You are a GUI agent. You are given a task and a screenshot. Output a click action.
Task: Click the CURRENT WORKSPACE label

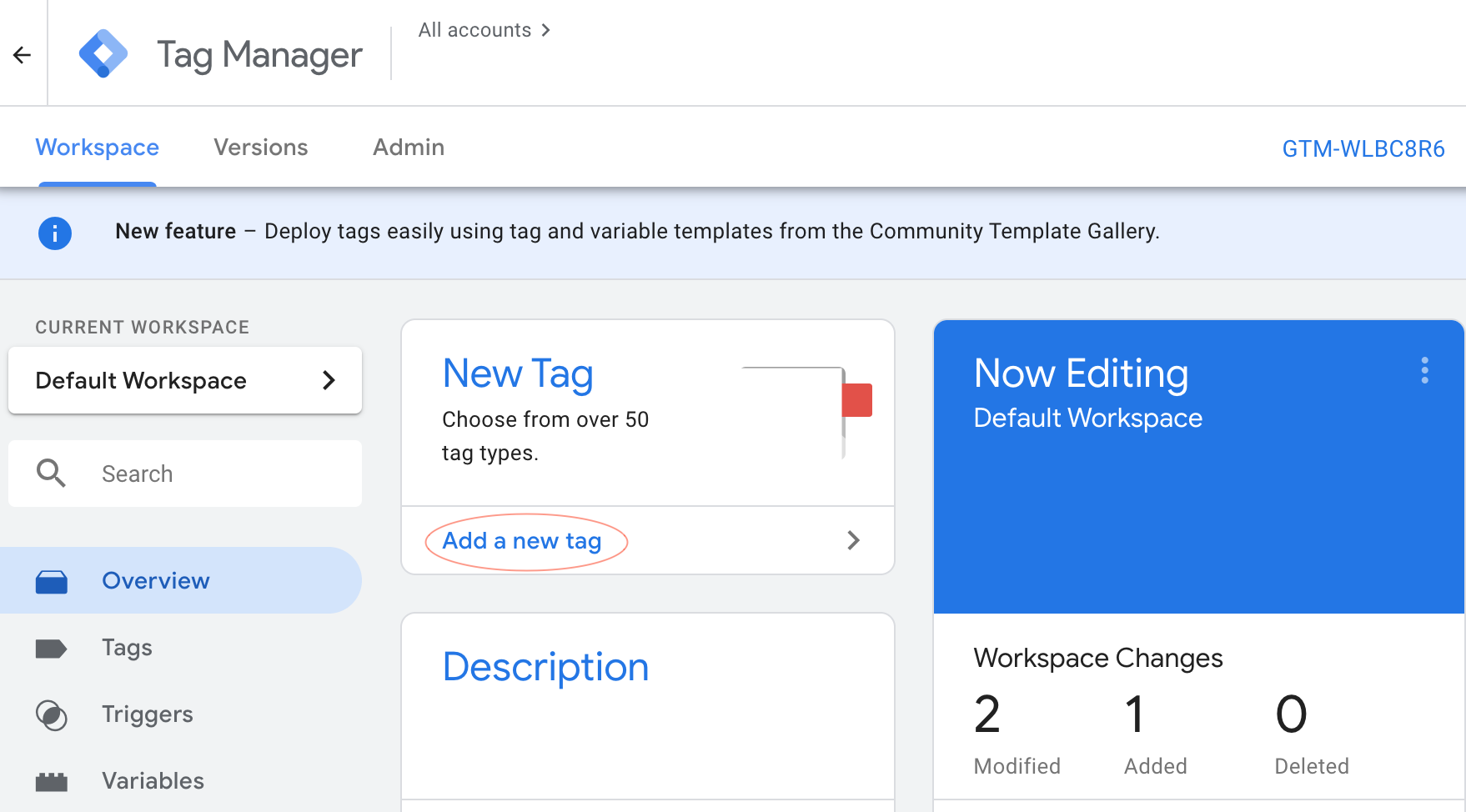pyautogui.click(x=142, y=328)
